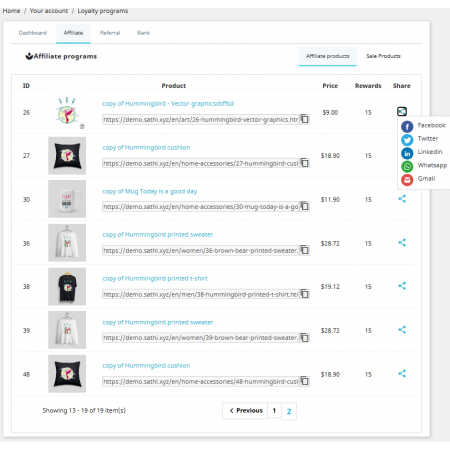The height and width of the screenshot is (450, 450).
Task: Choose the LinkedIn share icon
Action: [x=407, y=153]
